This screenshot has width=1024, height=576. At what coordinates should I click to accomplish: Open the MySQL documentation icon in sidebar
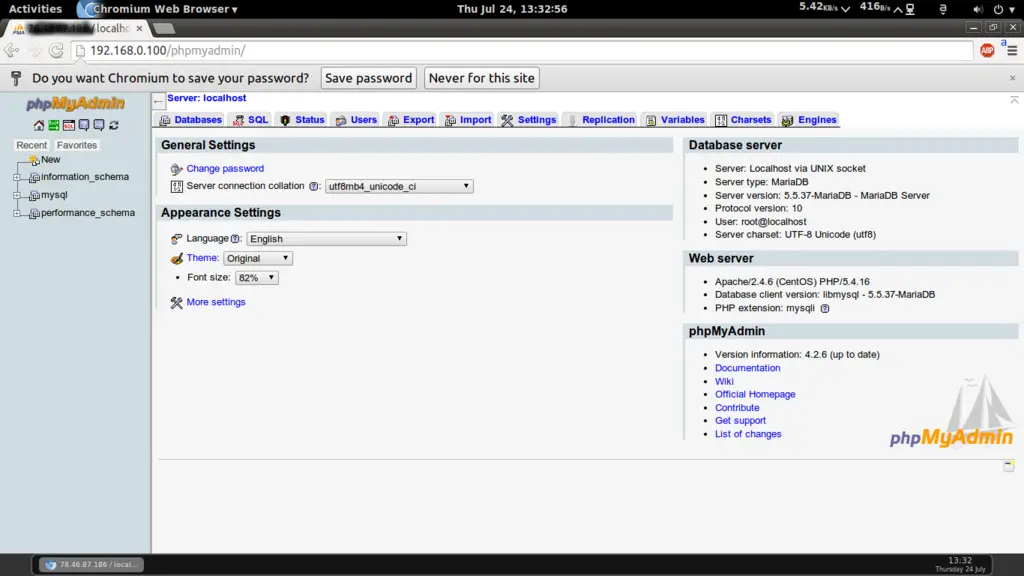coord(99,125)
